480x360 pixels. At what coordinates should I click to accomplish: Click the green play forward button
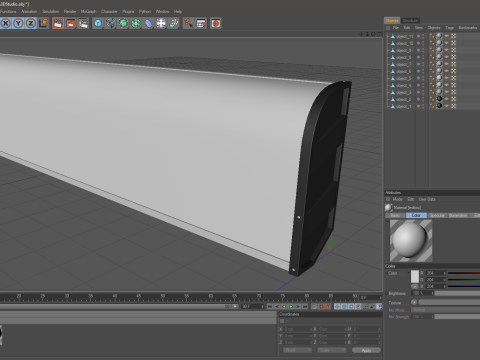click(291, 306)
